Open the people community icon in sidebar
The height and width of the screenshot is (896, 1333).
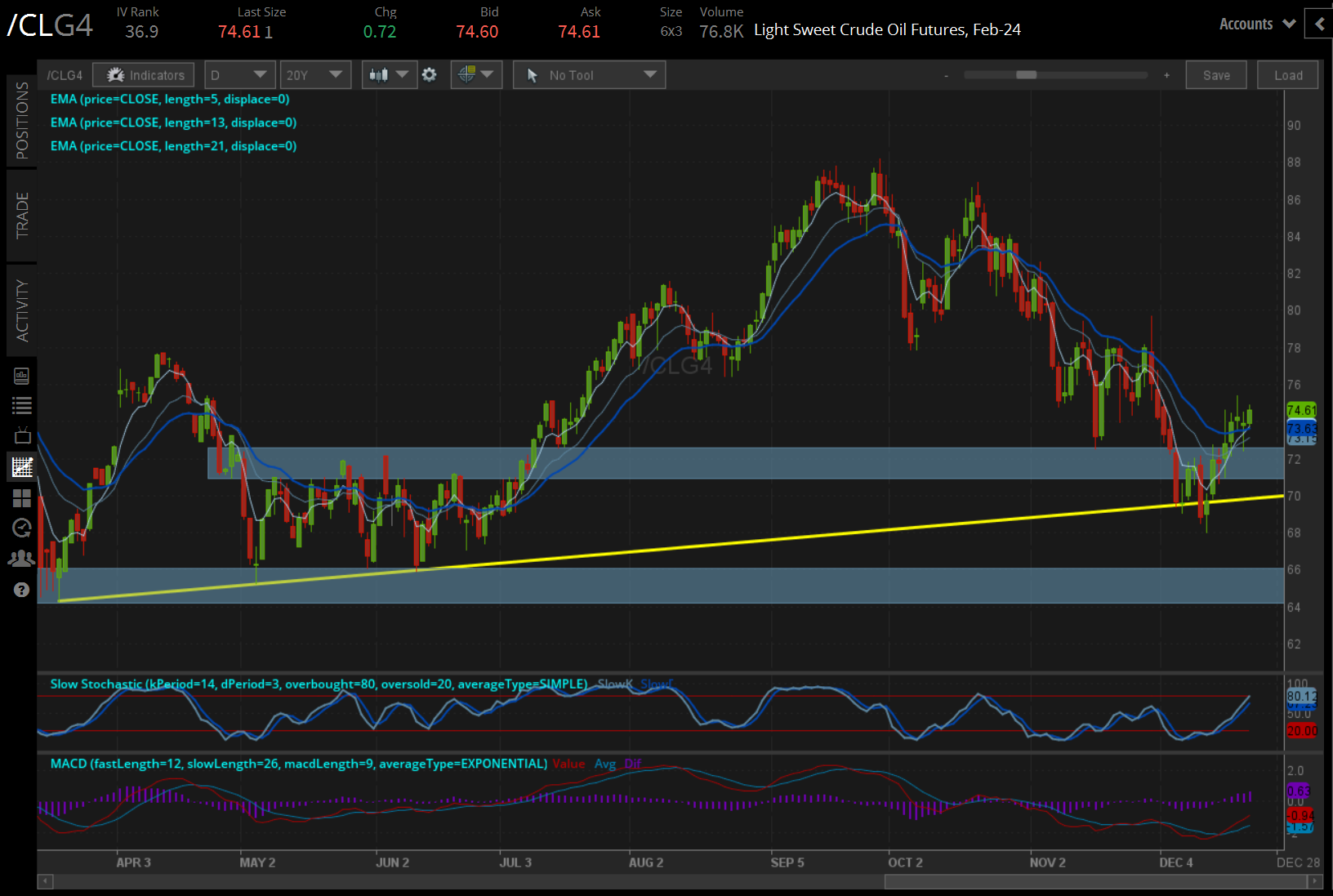coord(22,559)
